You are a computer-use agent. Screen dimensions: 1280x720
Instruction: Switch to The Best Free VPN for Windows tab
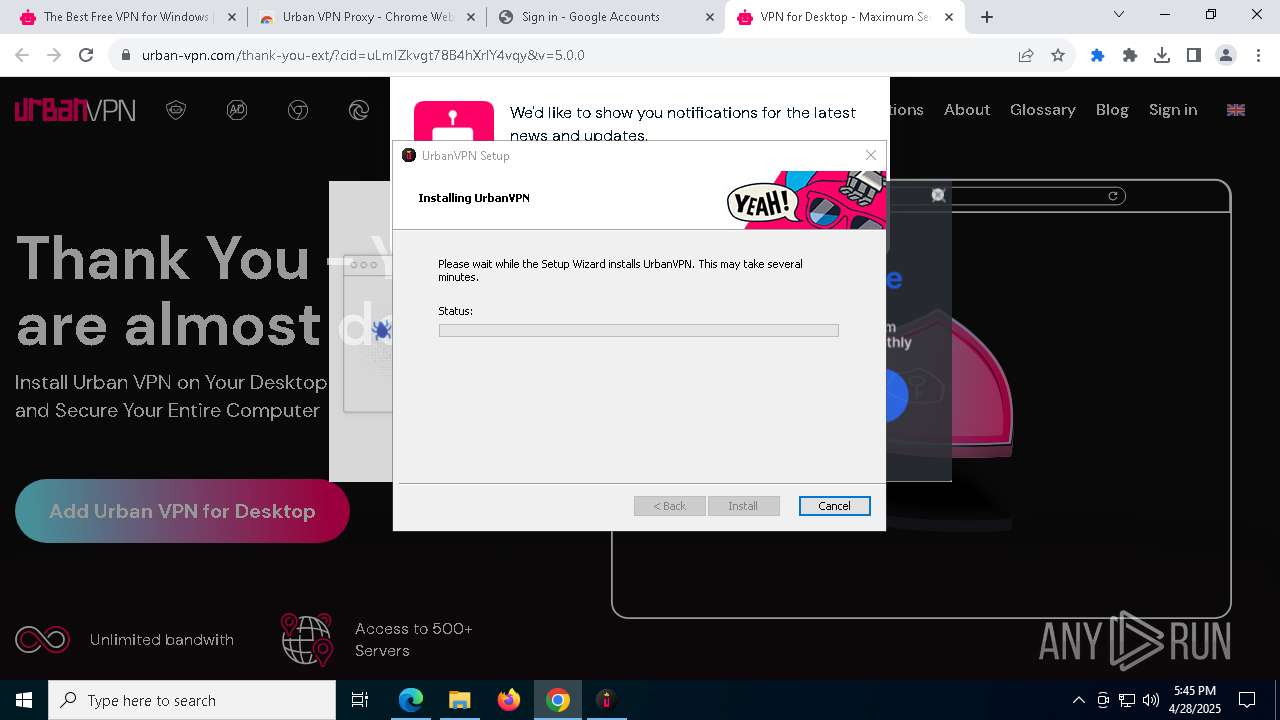[126, 17]
